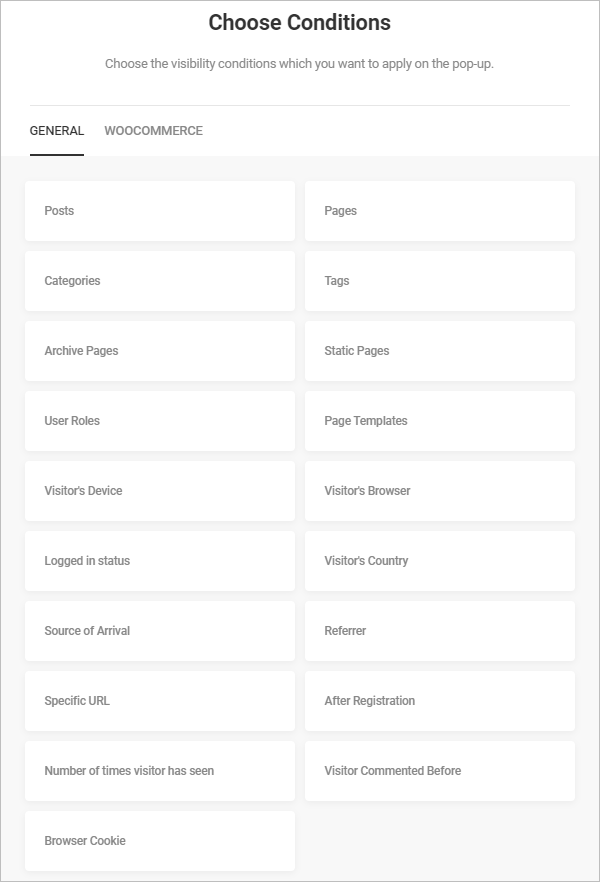The width and height of the screenshot is (600, 882).
Task: Select the Specific URL condition
Action: (x=160, y=701)
